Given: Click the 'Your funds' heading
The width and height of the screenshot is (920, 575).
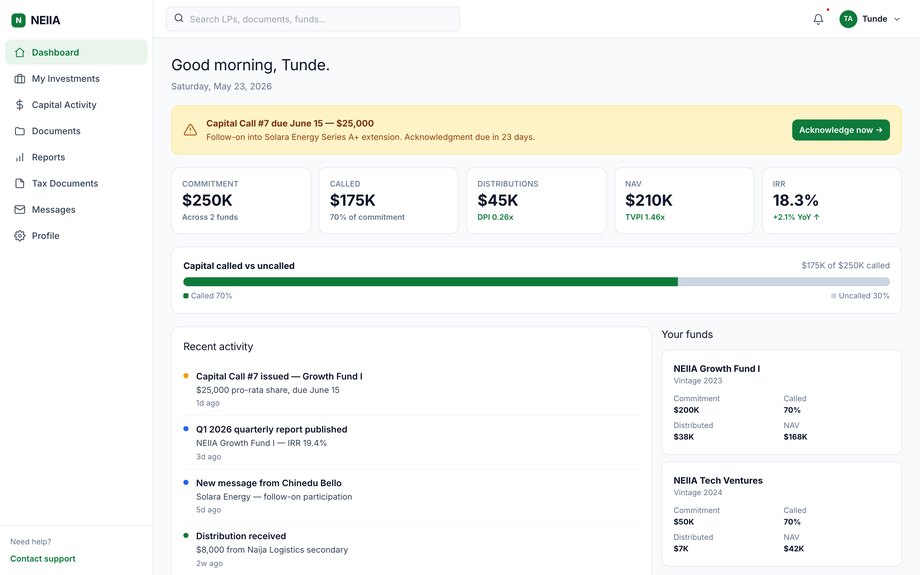Looking at the screenshot, I should [687, 334].
